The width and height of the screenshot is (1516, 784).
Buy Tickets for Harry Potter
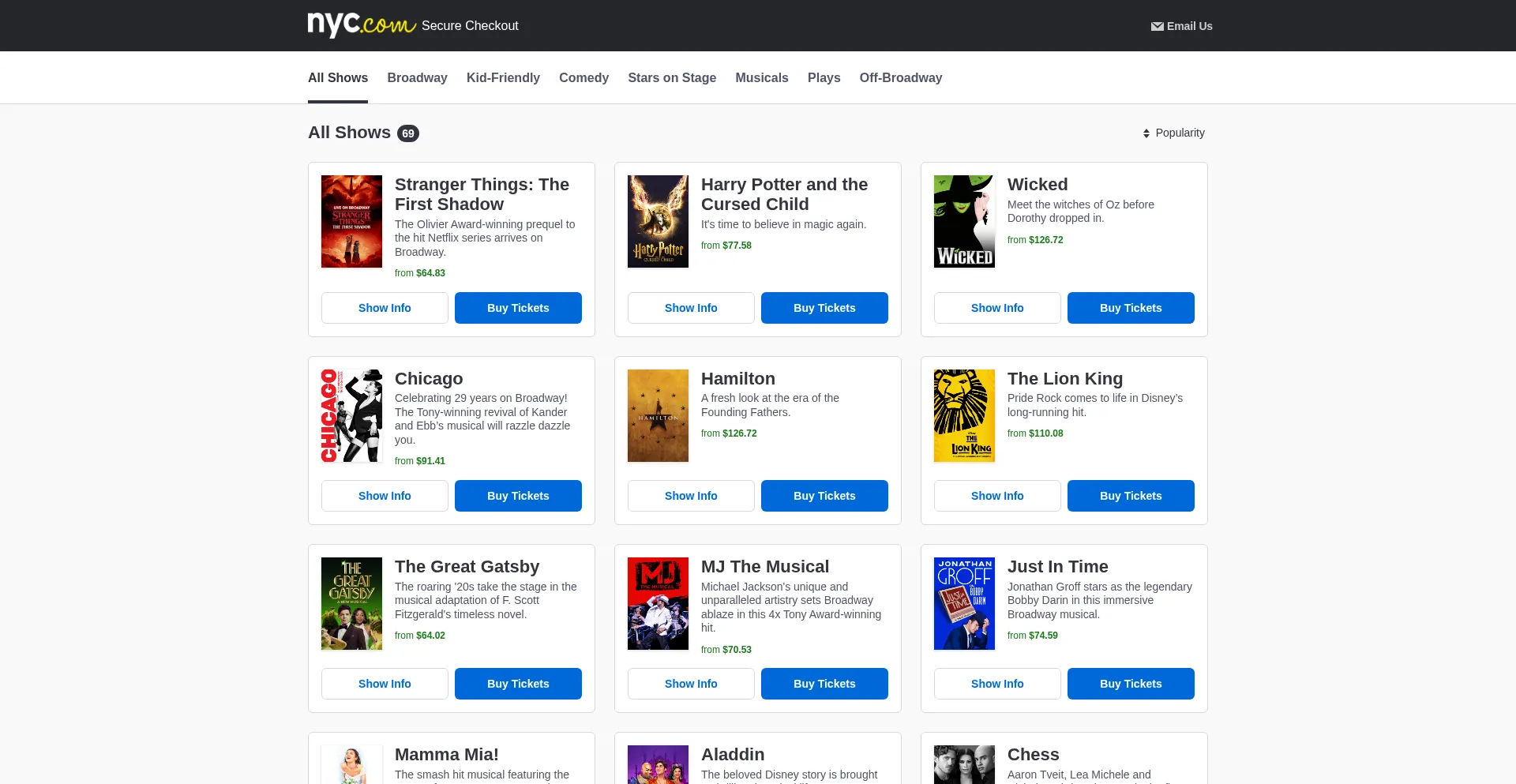click(824, 308)
